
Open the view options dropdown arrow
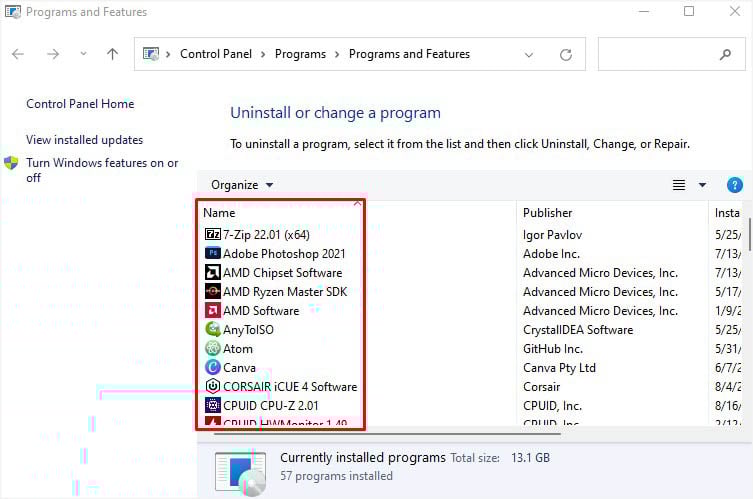[x=702, y=185]
